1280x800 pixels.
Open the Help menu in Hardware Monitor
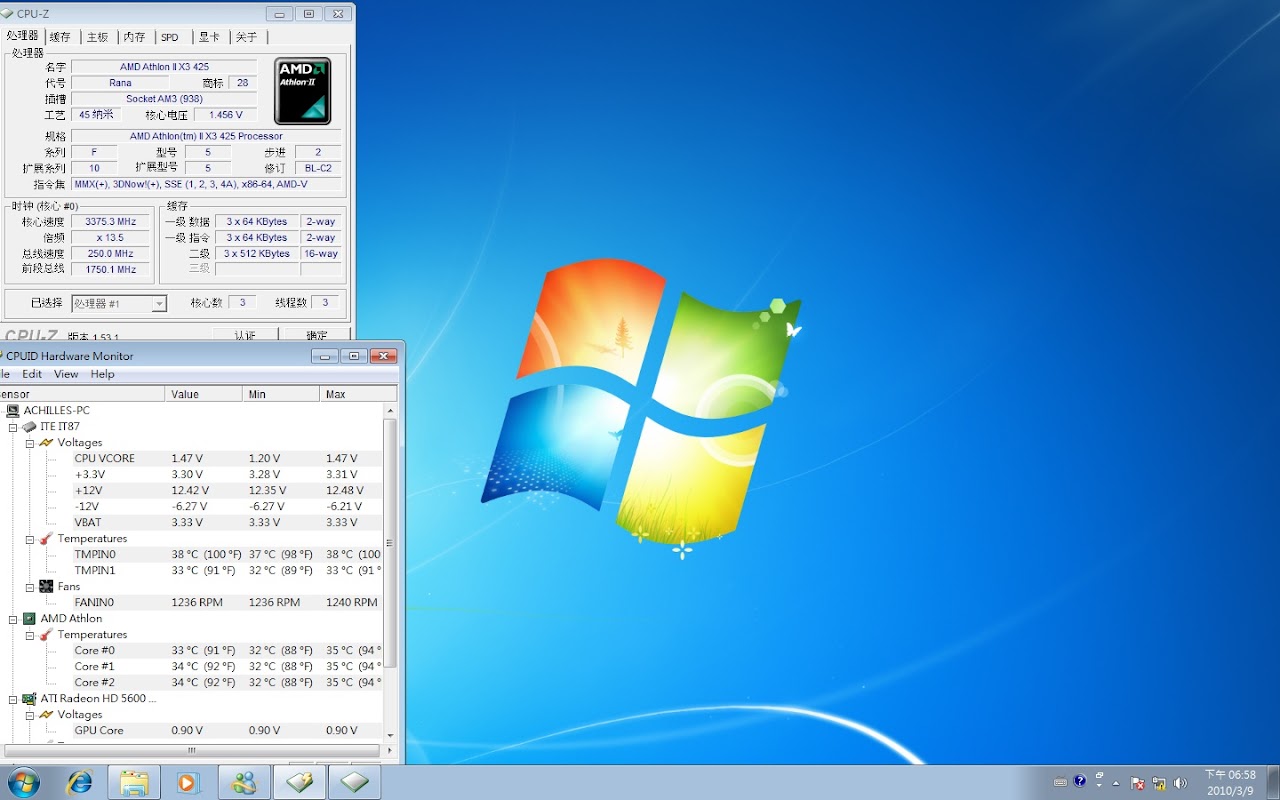pos(103,374)
